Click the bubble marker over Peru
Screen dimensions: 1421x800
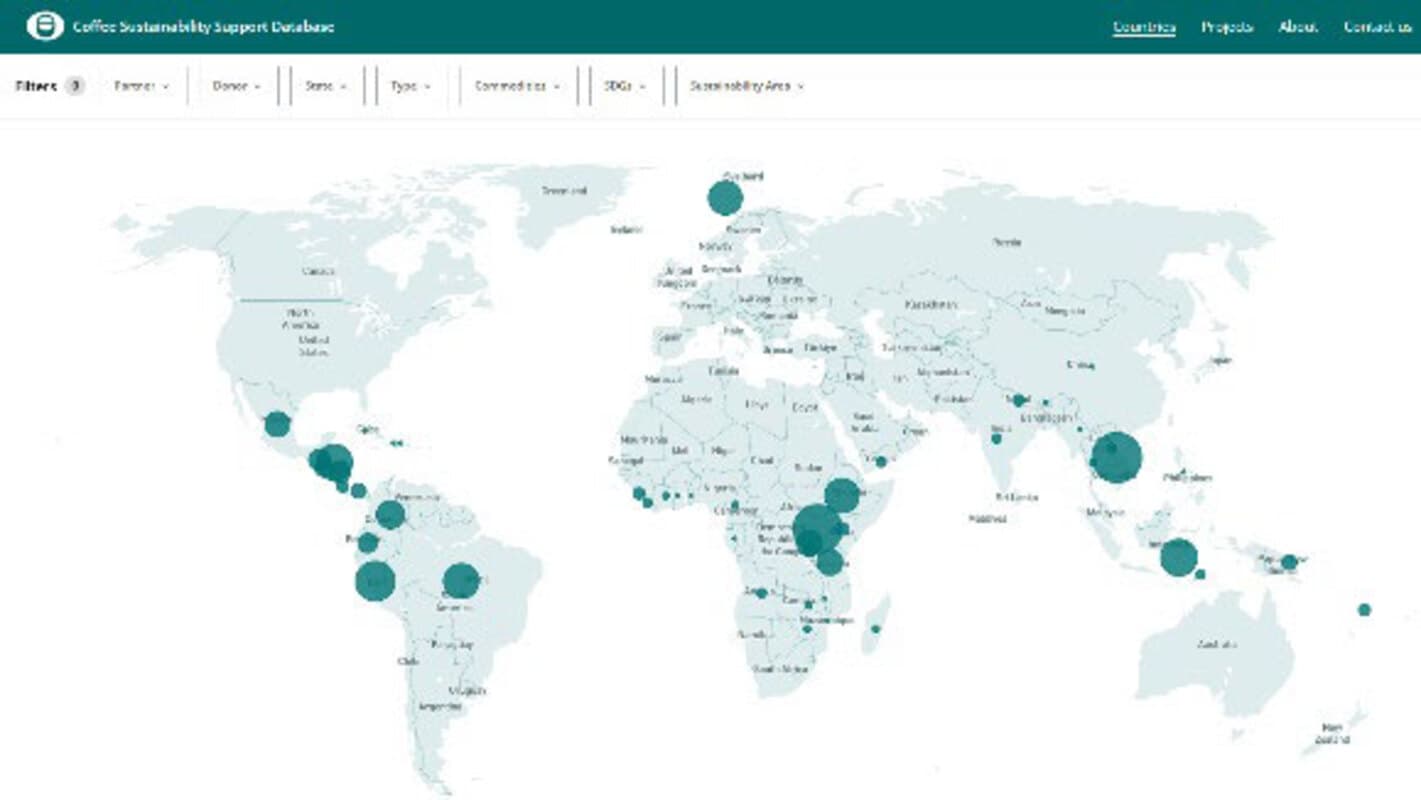[x=375, y=580]
